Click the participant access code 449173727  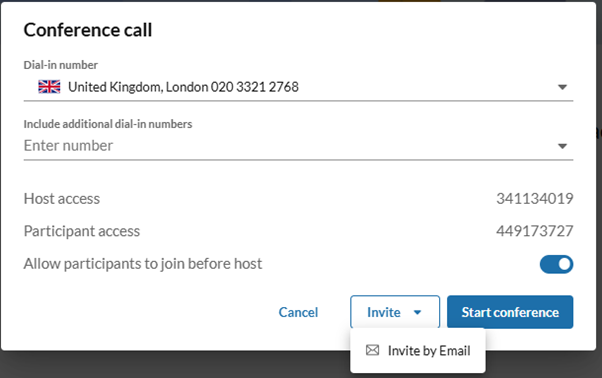[534, 231]
